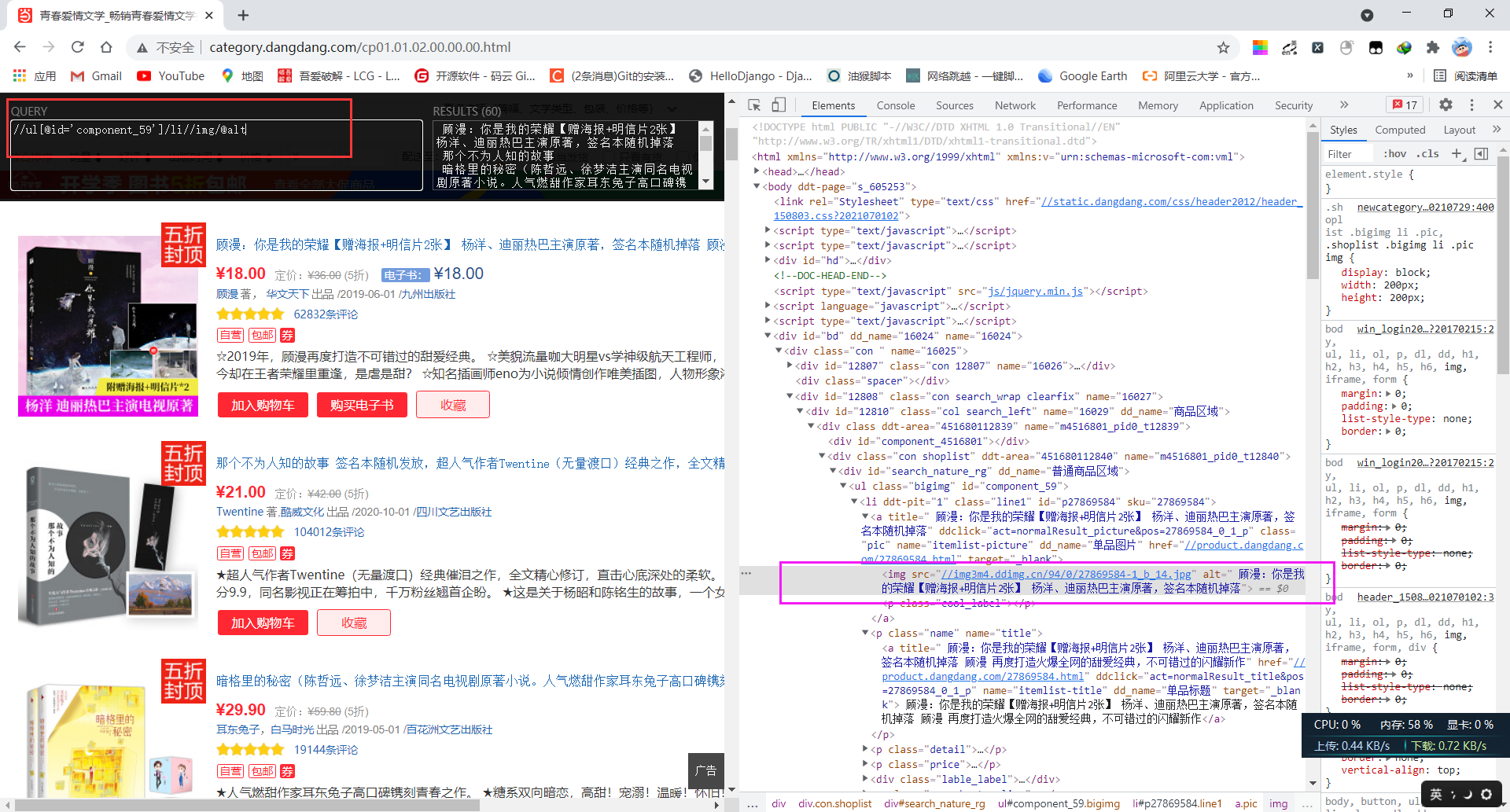Open the colorful grid extension
Screen dimensions: 1510x812
point(1260,48)
